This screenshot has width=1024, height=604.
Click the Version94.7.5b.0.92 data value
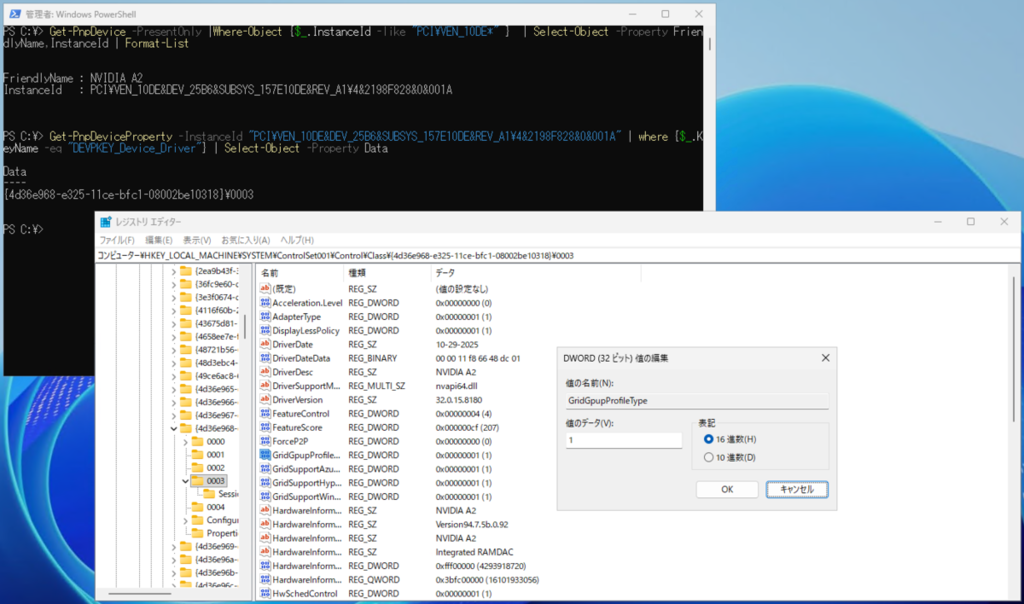(472, 524)
